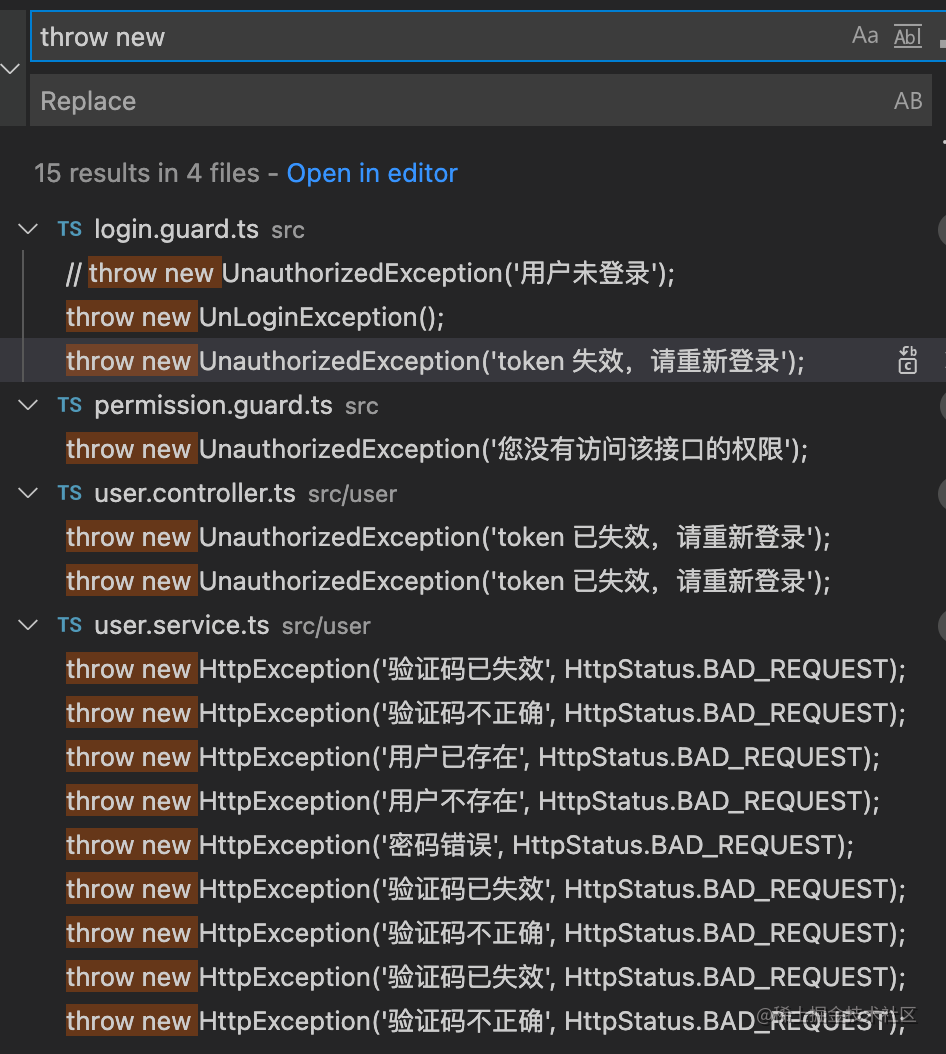The height and width of the screenshot is (1054, 946).
Task: Click the login.guard.ts TypeScript file icon
Action: [x=70, y=229]
